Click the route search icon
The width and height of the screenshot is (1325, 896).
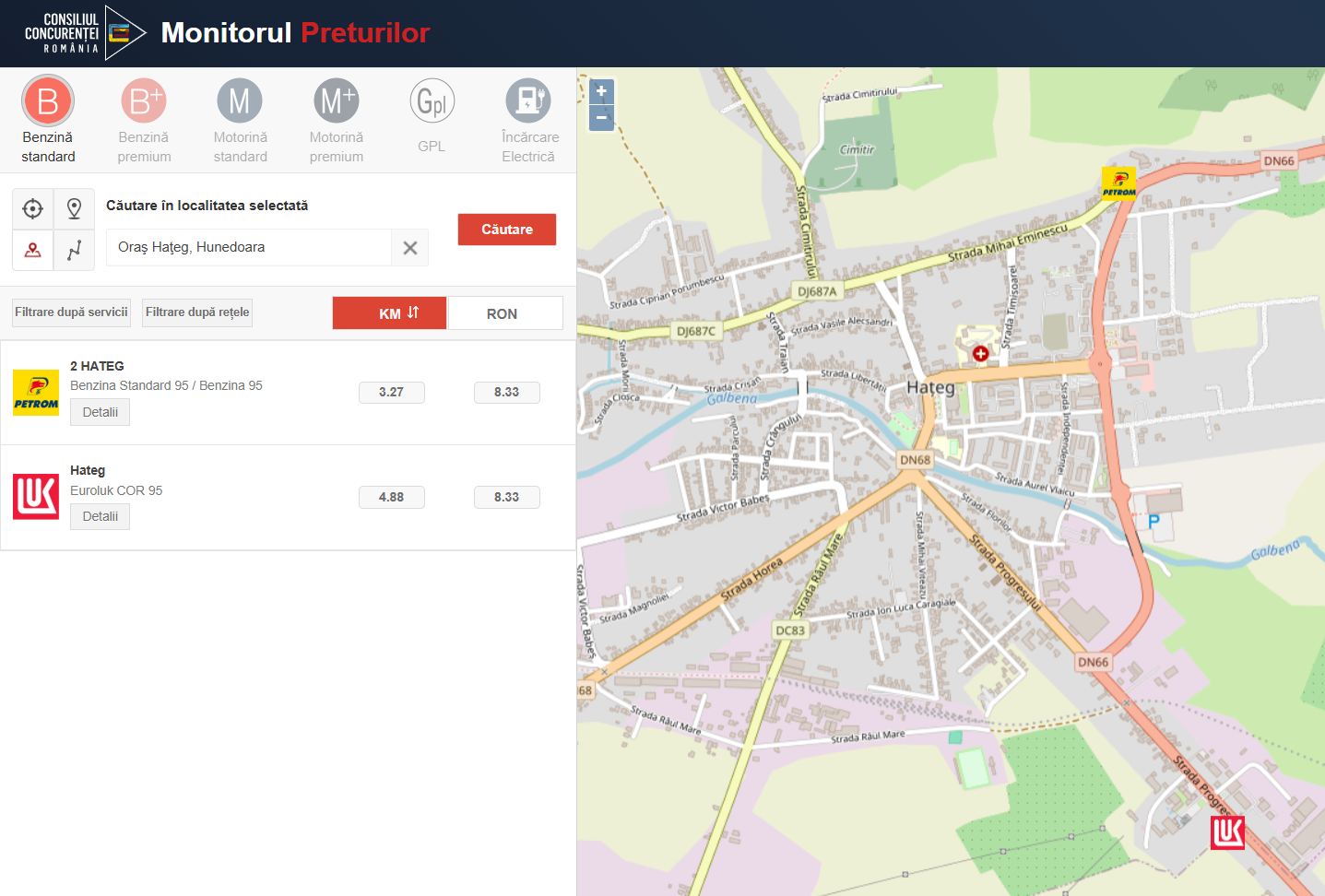point(75,250)
